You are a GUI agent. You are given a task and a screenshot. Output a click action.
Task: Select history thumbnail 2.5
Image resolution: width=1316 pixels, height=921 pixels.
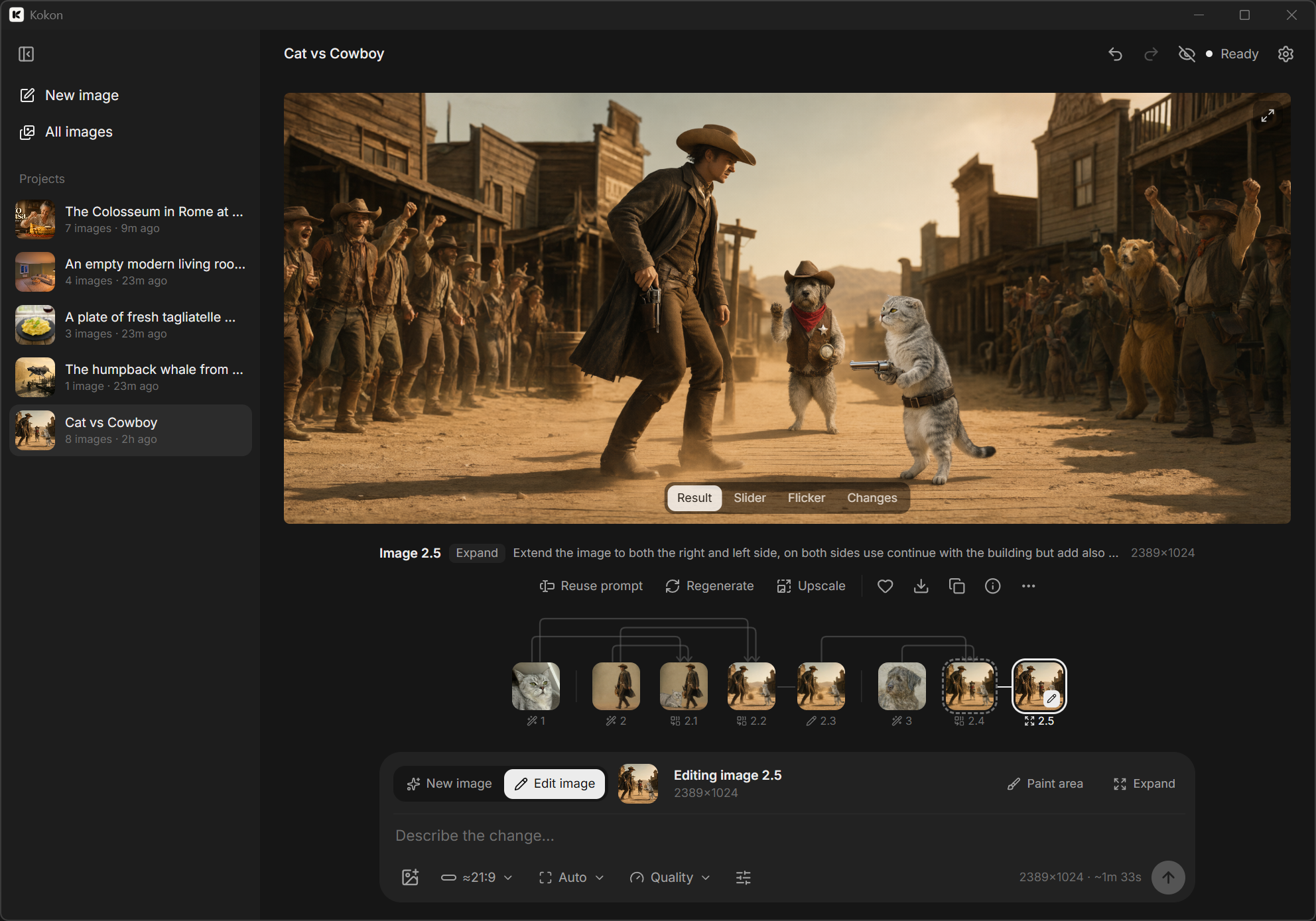[x=1039, y=686]
